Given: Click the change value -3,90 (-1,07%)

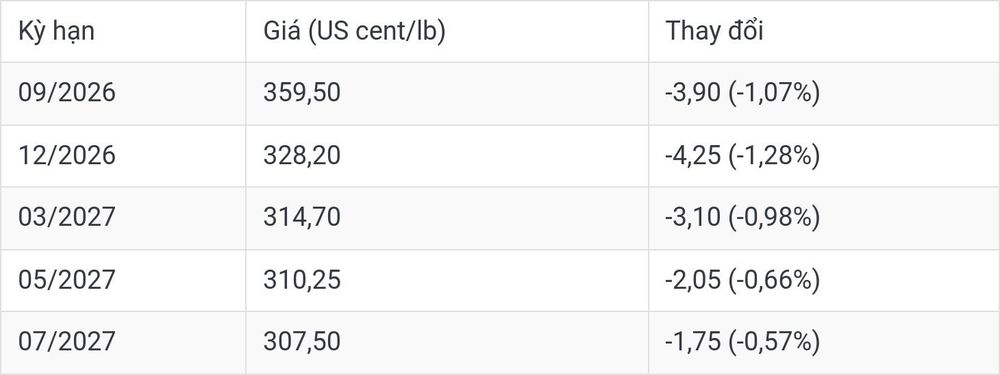Looking at the screenshot, I should coord(742,93).
